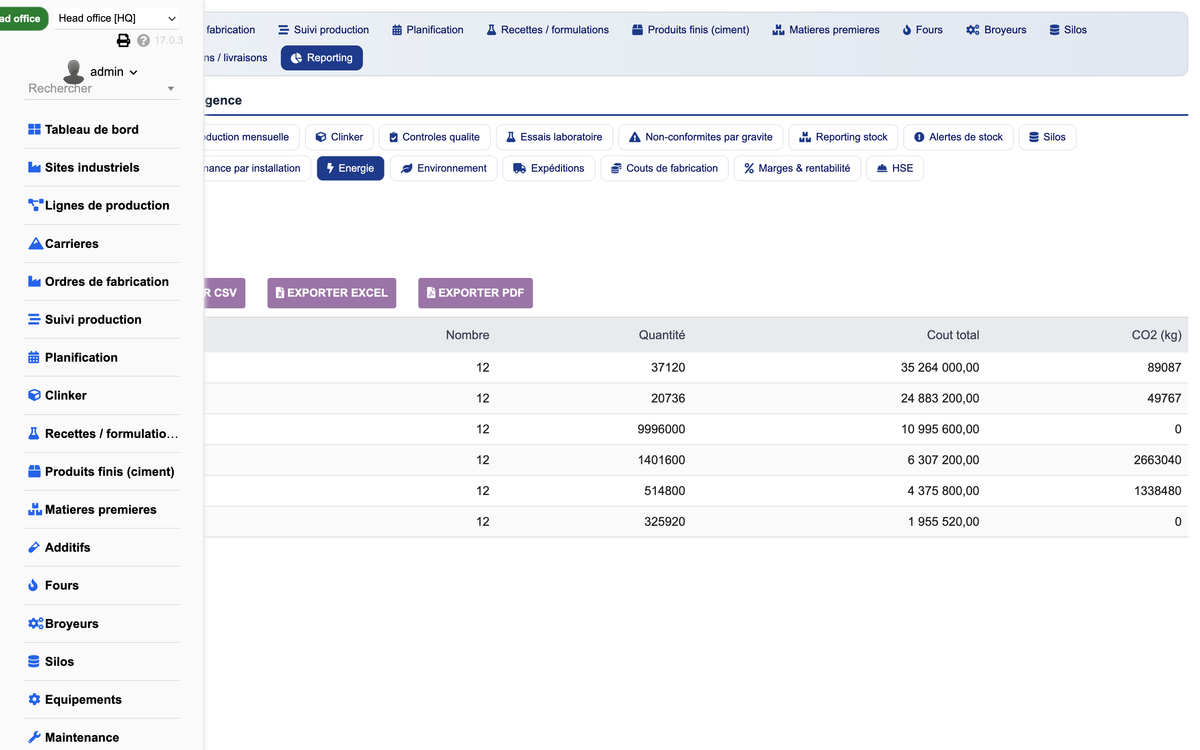Sort by the Nombre column header
The image size is (1200, 750).
coord(467,336)
